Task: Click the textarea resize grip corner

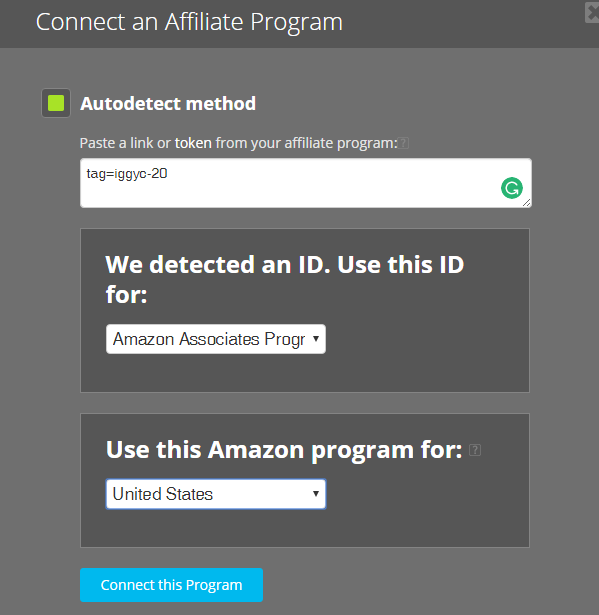Action: (526, 202)
